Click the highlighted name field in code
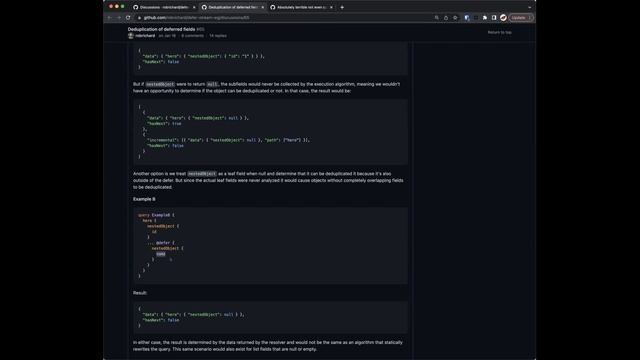640x360 pixels. pyautogui.click(x=161, y=254)
